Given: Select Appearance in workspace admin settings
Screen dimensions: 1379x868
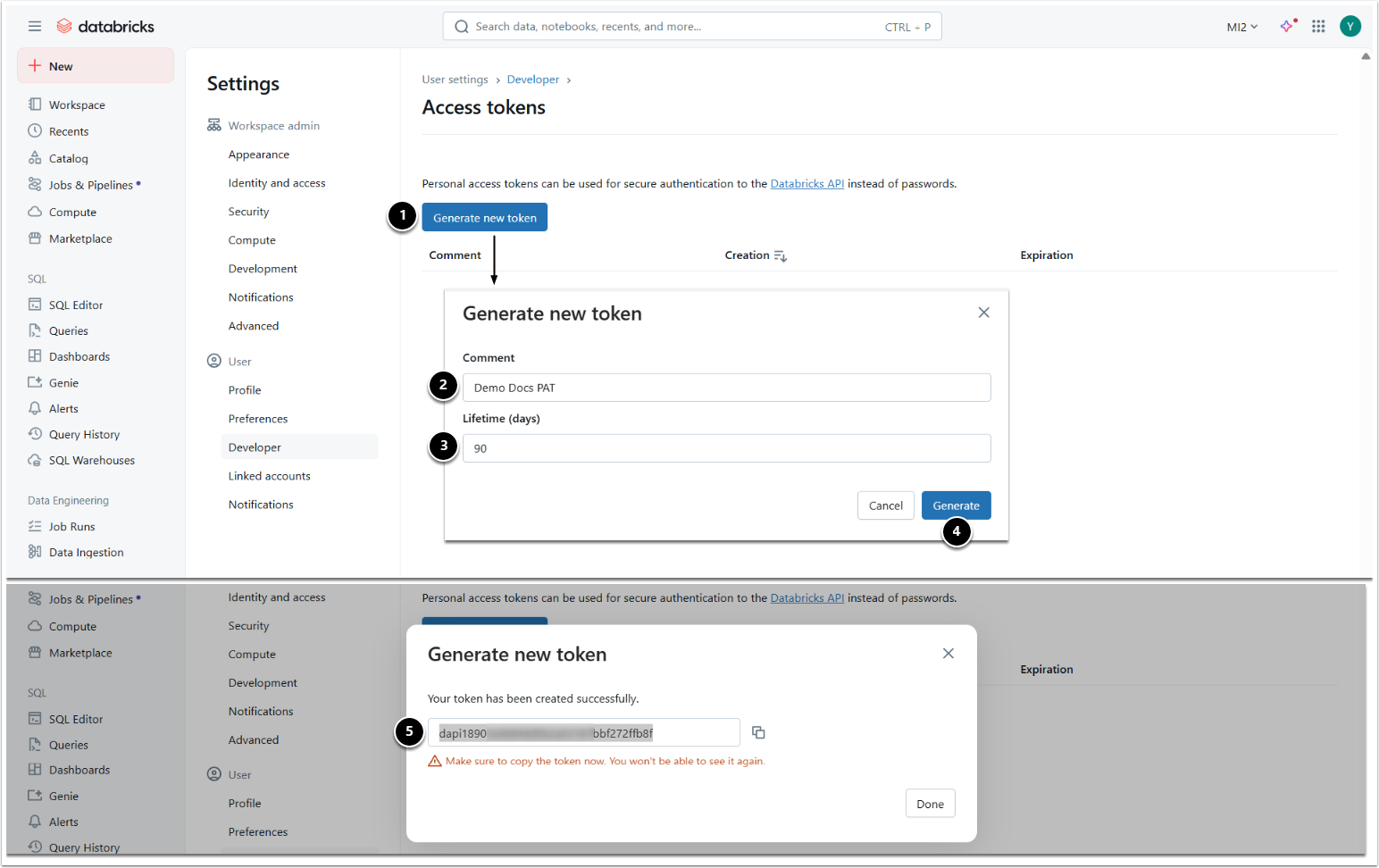Looking at the screenshot, I should (259, 154).
